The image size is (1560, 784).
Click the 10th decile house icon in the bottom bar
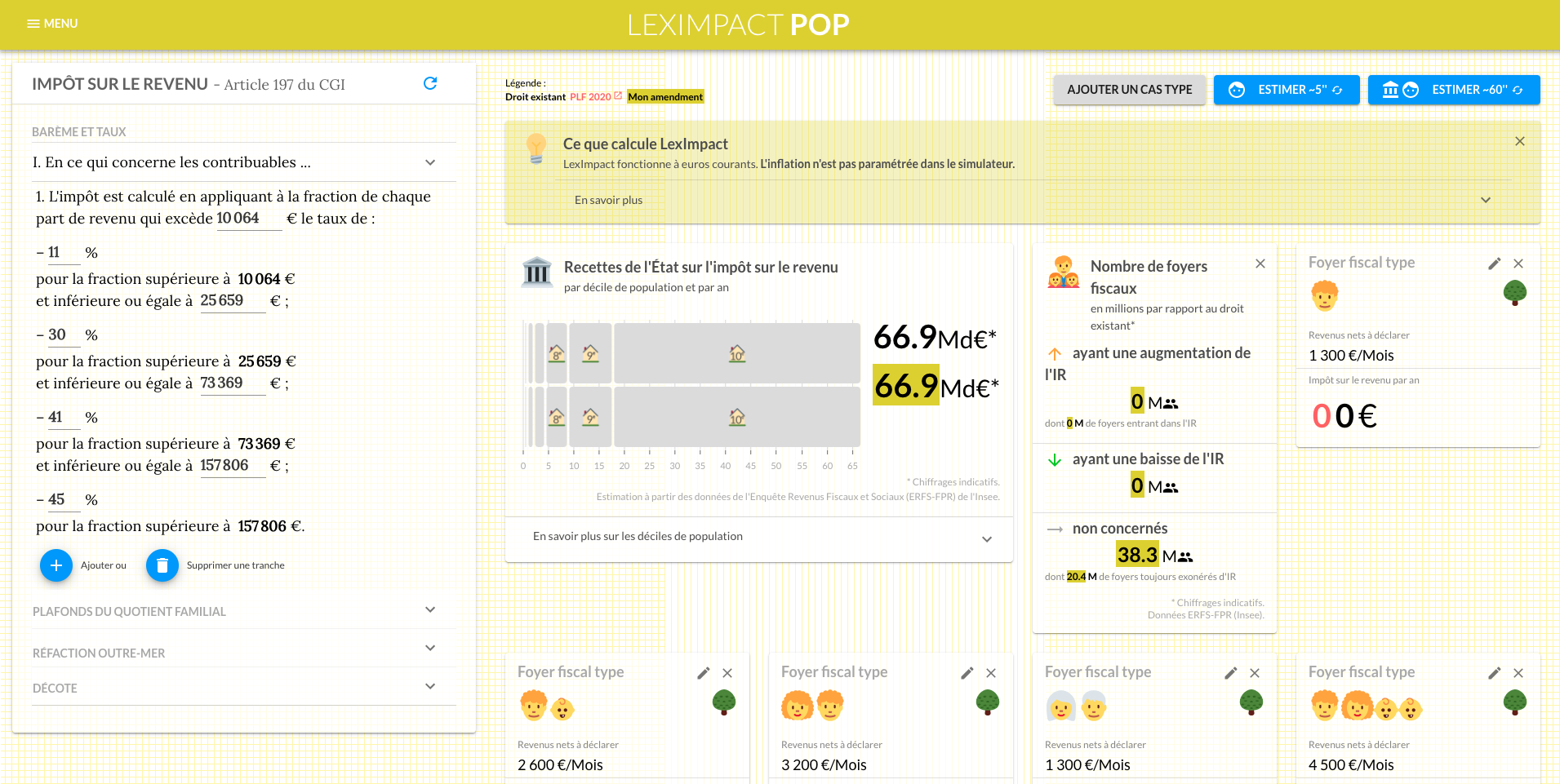(737, 417)
